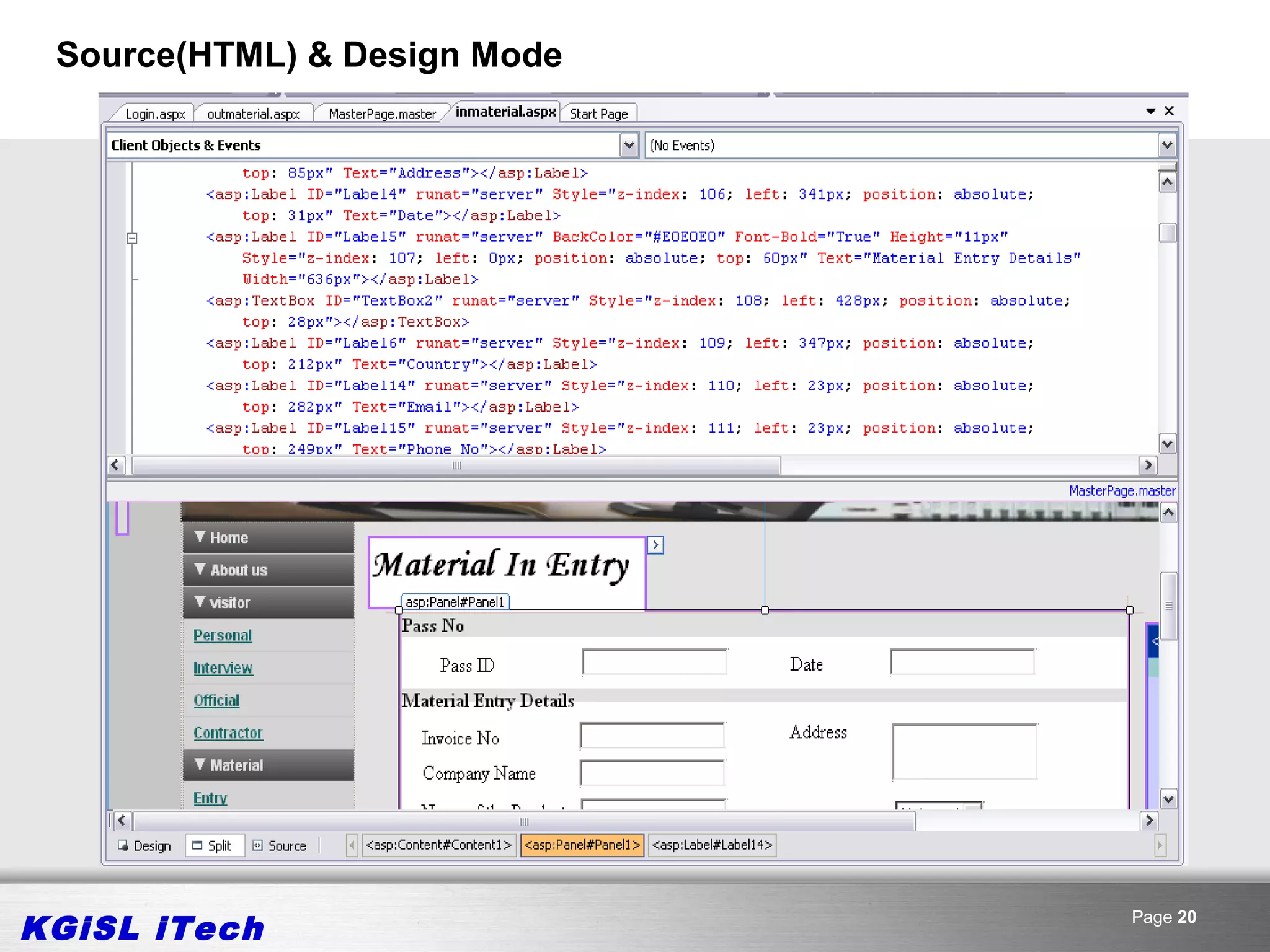Click the Date text box
This screenshot has width=1270, height=952.
click(x=962, y=662)
